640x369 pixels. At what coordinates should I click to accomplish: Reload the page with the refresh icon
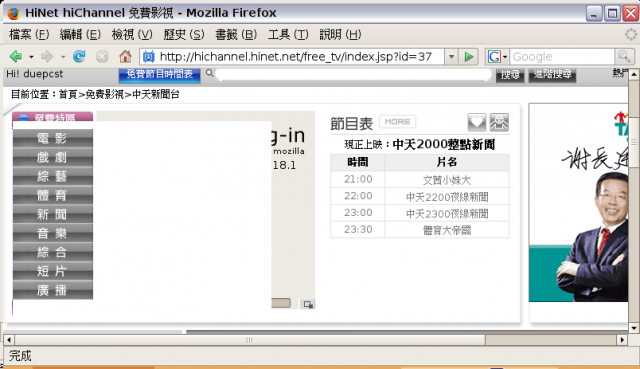click(x=79, y=56)
